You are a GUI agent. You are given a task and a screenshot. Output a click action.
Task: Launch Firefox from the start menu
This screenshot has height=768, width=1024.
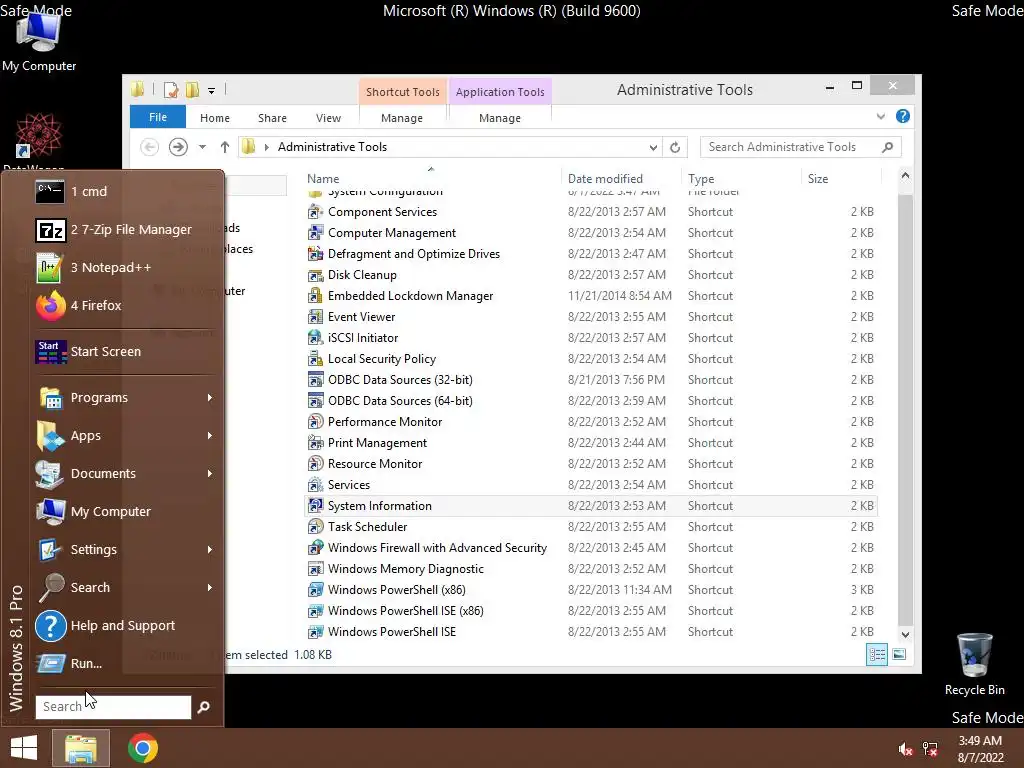click(x=124, y=305)
